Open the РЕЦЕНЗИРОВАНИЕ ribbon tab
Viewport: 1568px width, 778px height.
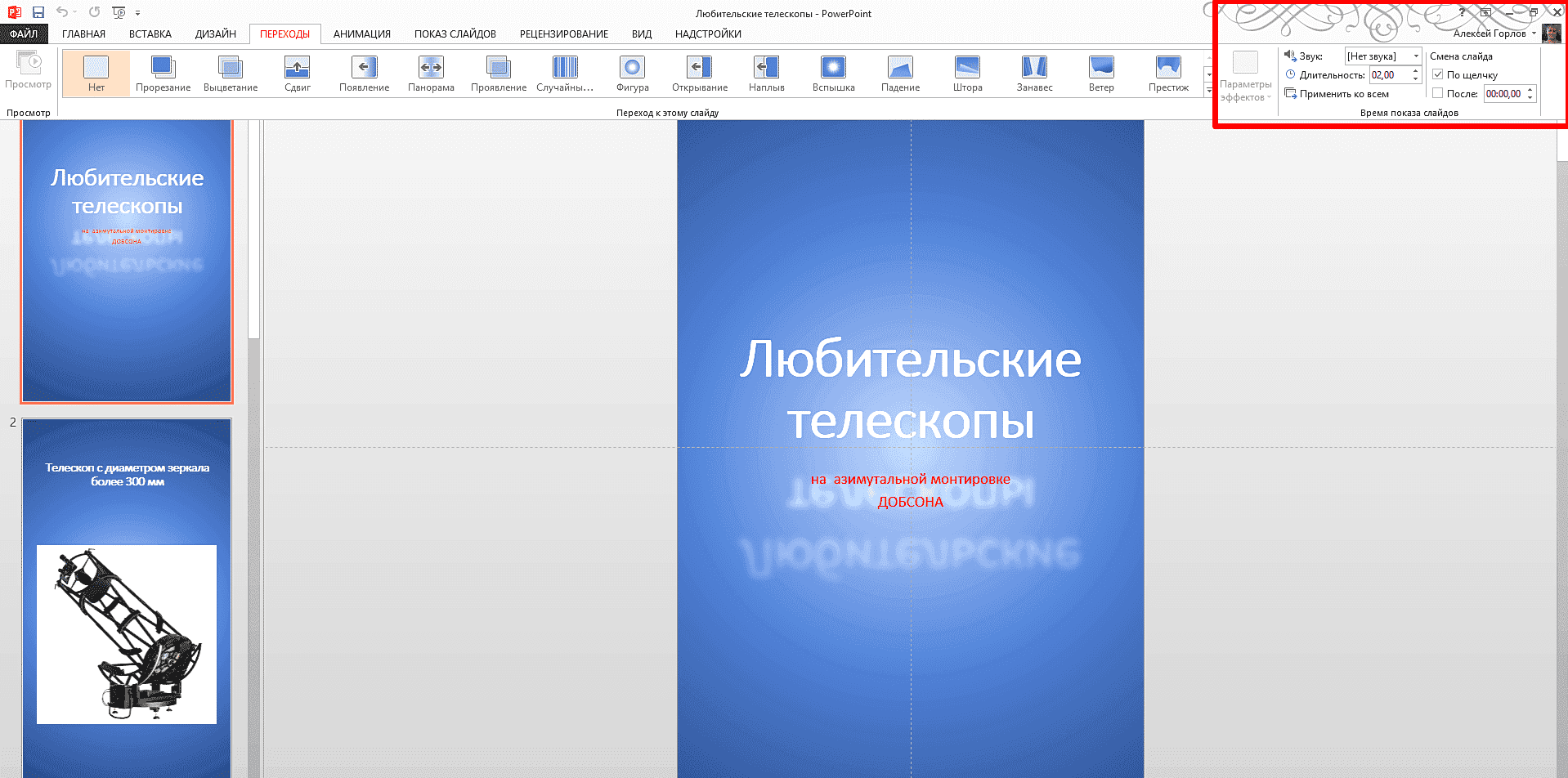click(x=563, y=34)
